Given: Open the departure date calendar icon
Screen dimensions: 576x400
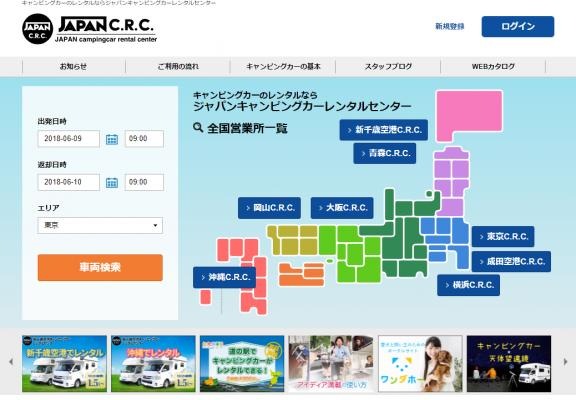Looking at the screenshot, I should tap(112, 139).
